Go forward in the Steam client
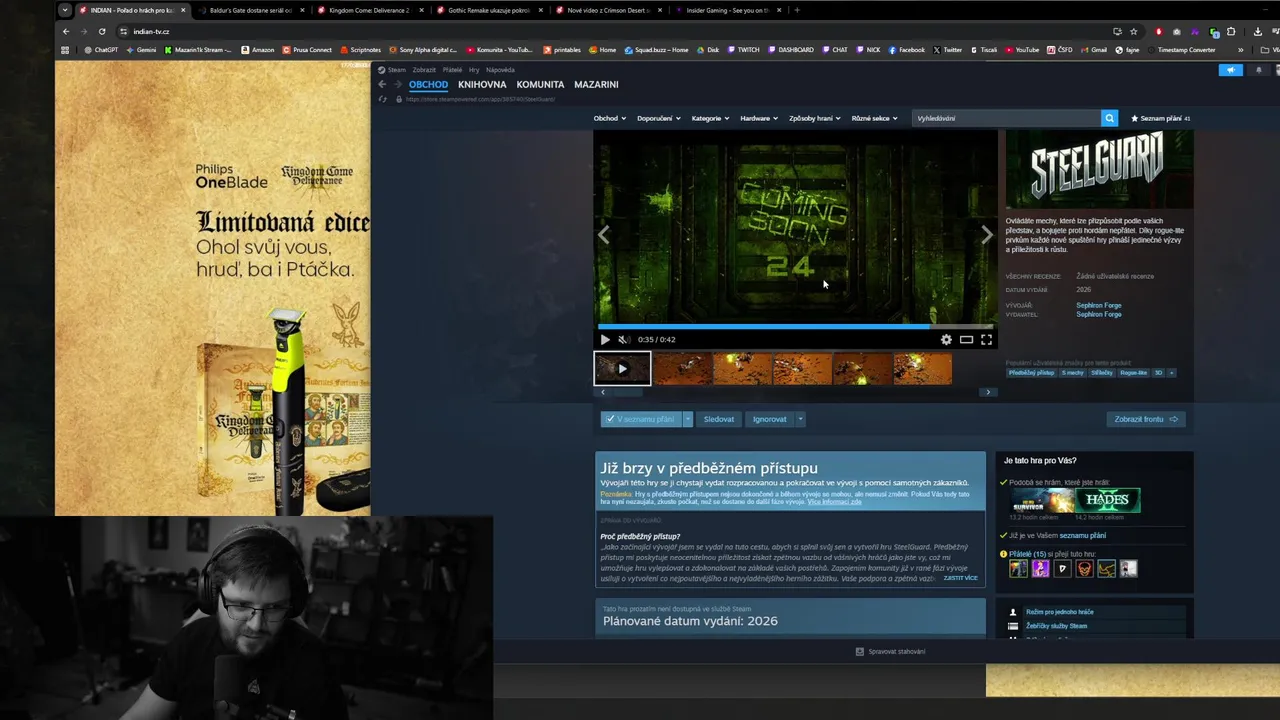The image size is (1280, 720). point(396,85)
